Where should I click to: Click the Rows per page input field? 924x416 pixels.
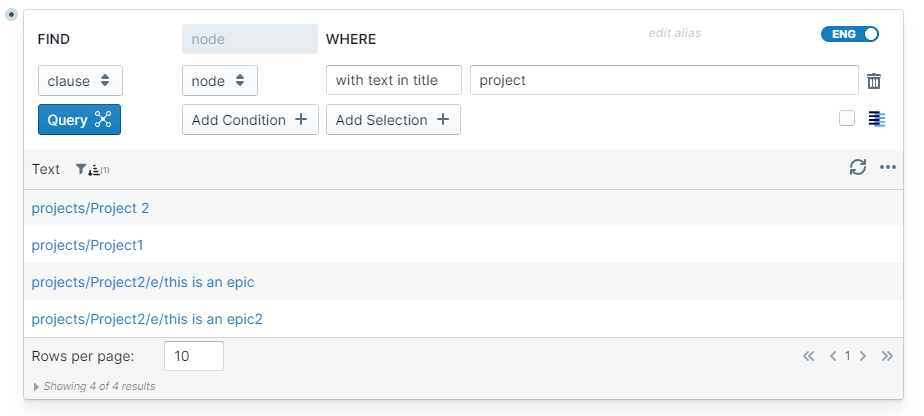(193, 356)
